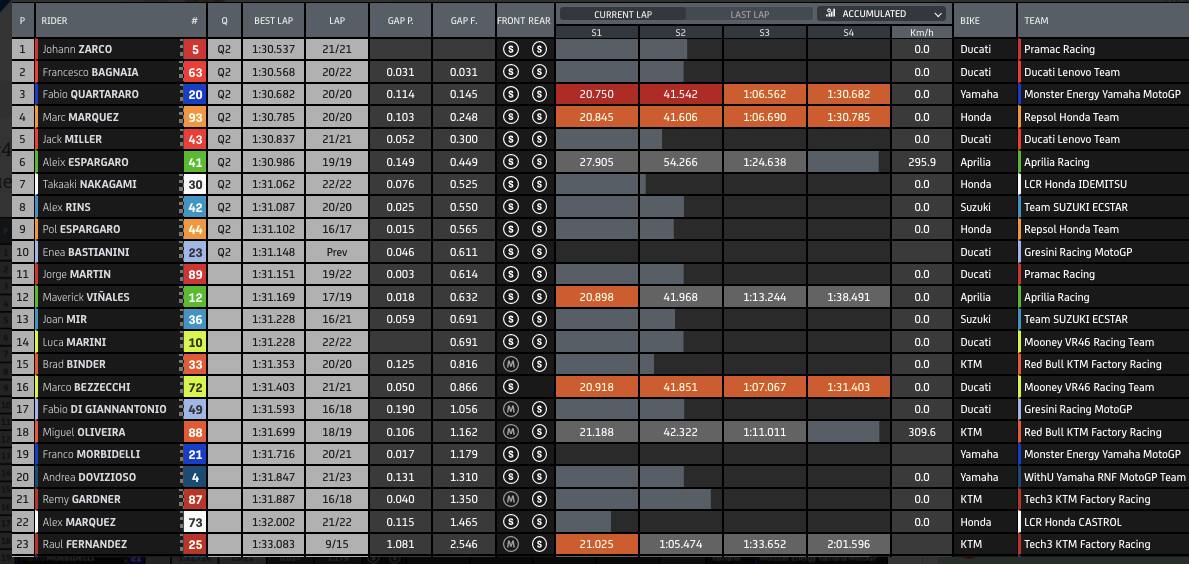Click Quartararo's S4 time 1:30.682
The height and width of the screenshot is (564, 1189).
tap(848, 95)
